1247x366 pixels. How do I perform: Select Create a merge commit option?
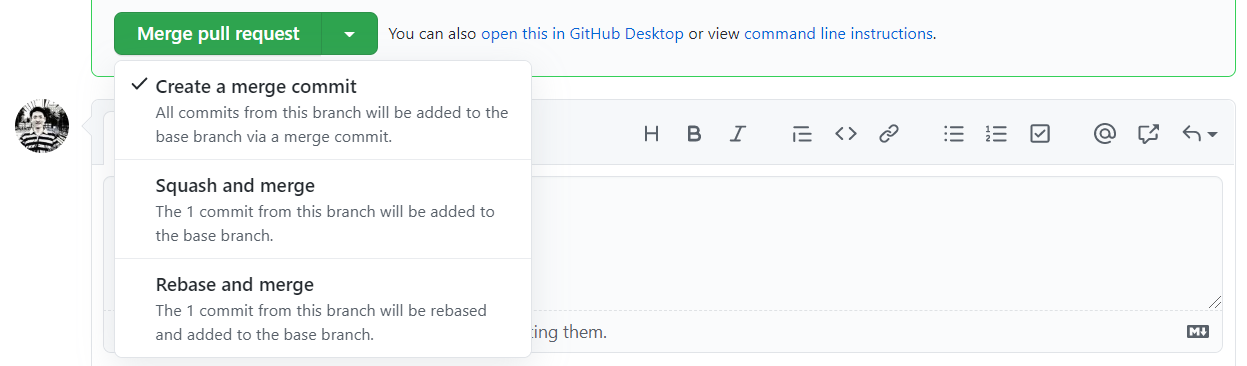(x=323, y=110)
